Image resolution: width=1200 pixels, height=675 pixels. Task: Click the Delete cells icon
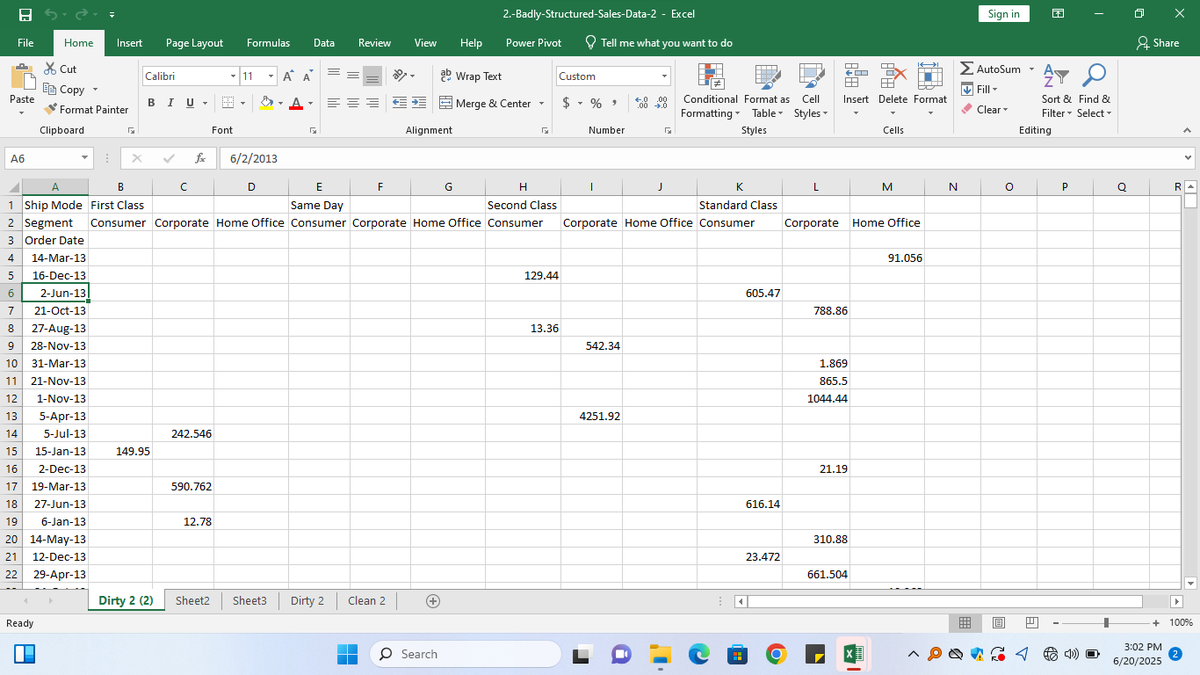coord(893,78)
